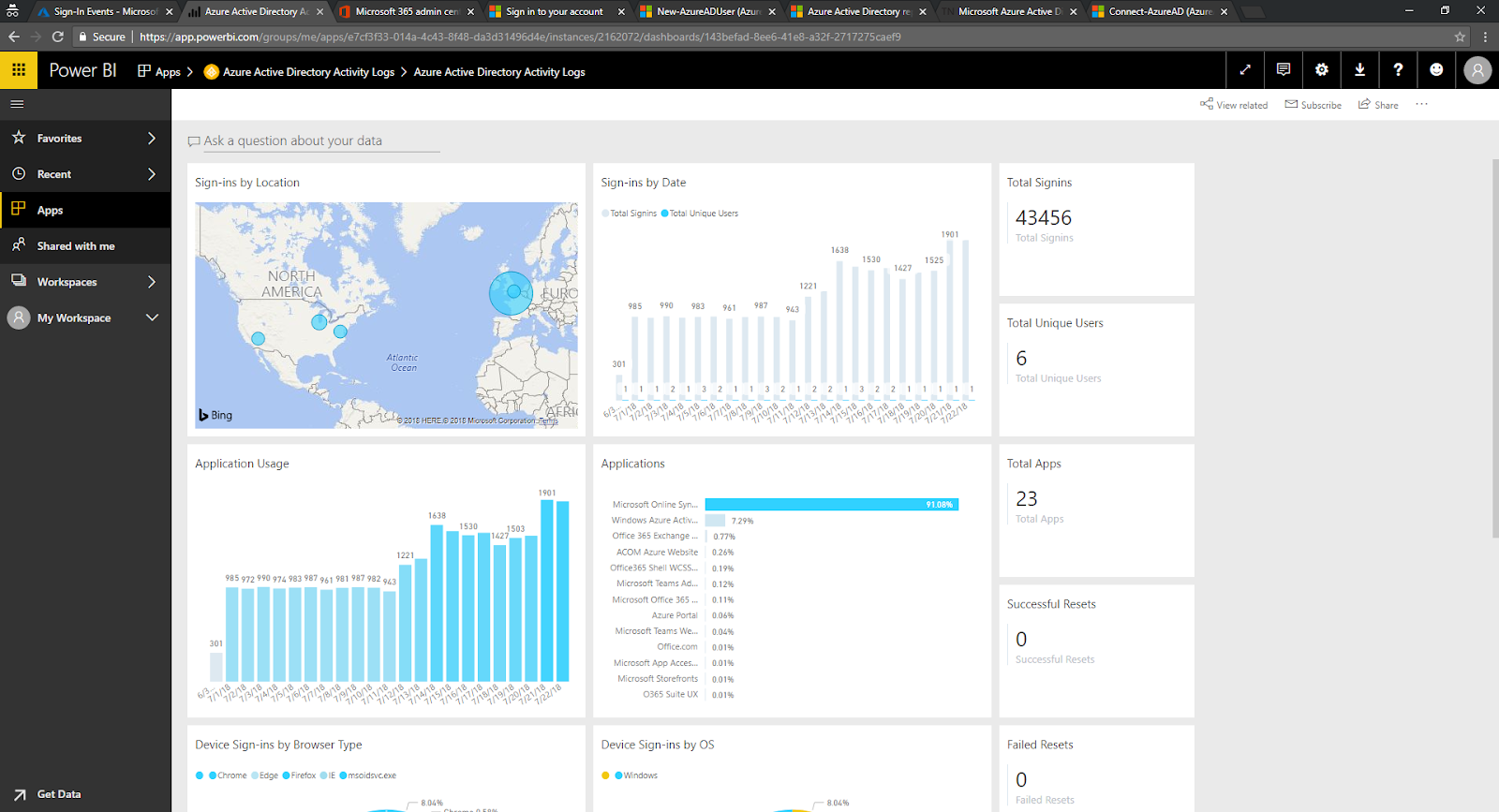The width and height of the screenshot is (1499, 812).
Task: Click the page vertical scrollbar
Action: [x=1494, y=348]
